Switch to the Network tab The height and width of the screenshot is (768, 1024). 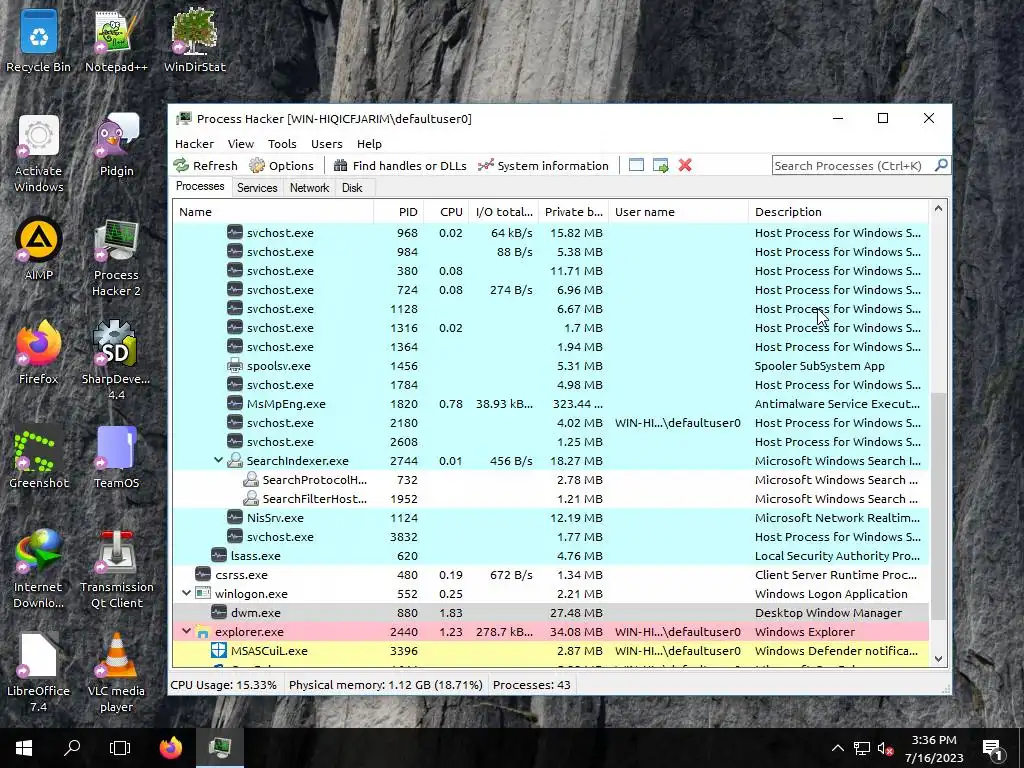click(x=309, y=188)
